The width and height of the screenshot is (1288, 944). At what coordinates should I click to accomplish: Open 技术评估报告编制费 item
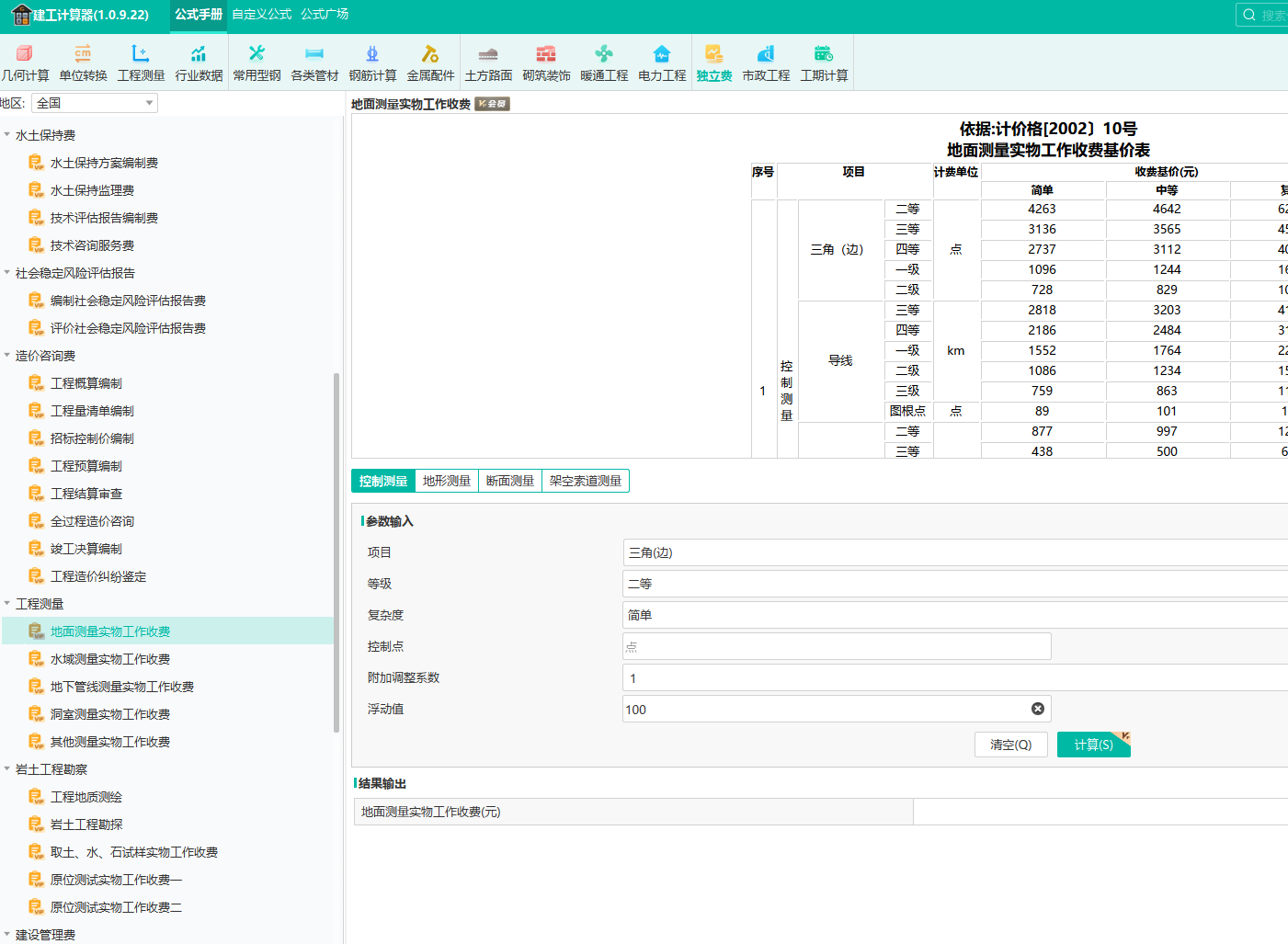(104, 218)
